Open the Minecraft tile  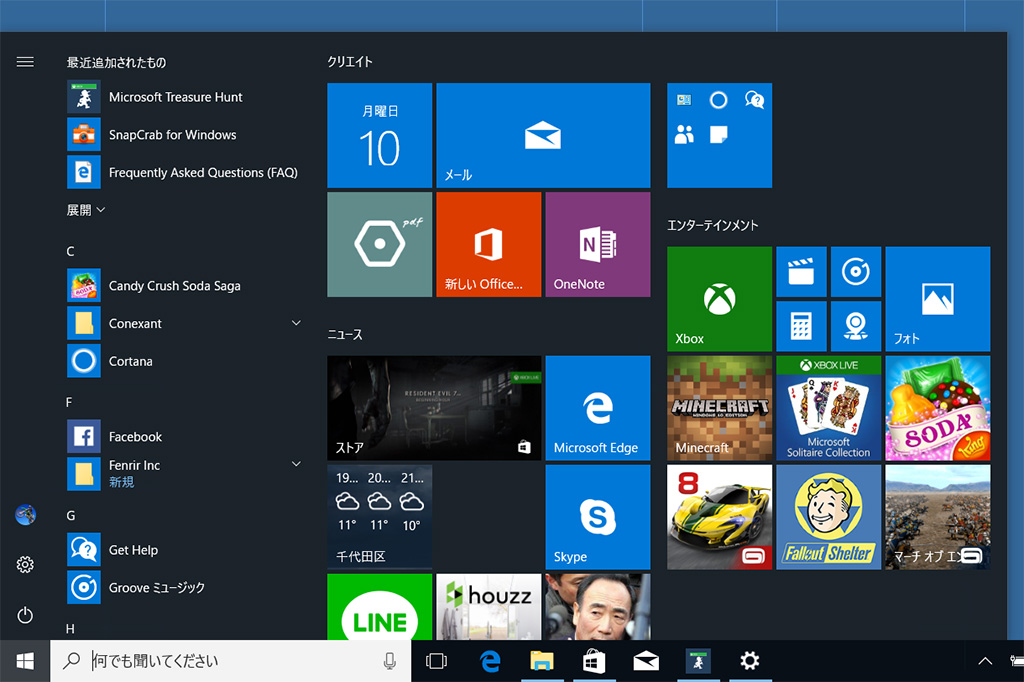[x=719, y=407]
